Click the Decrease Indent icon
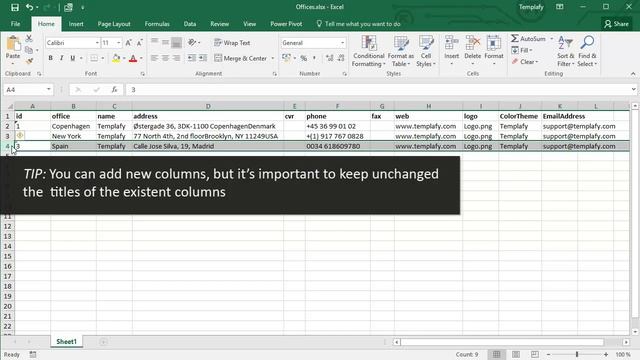The image size is (640, 360). [191, 58]
